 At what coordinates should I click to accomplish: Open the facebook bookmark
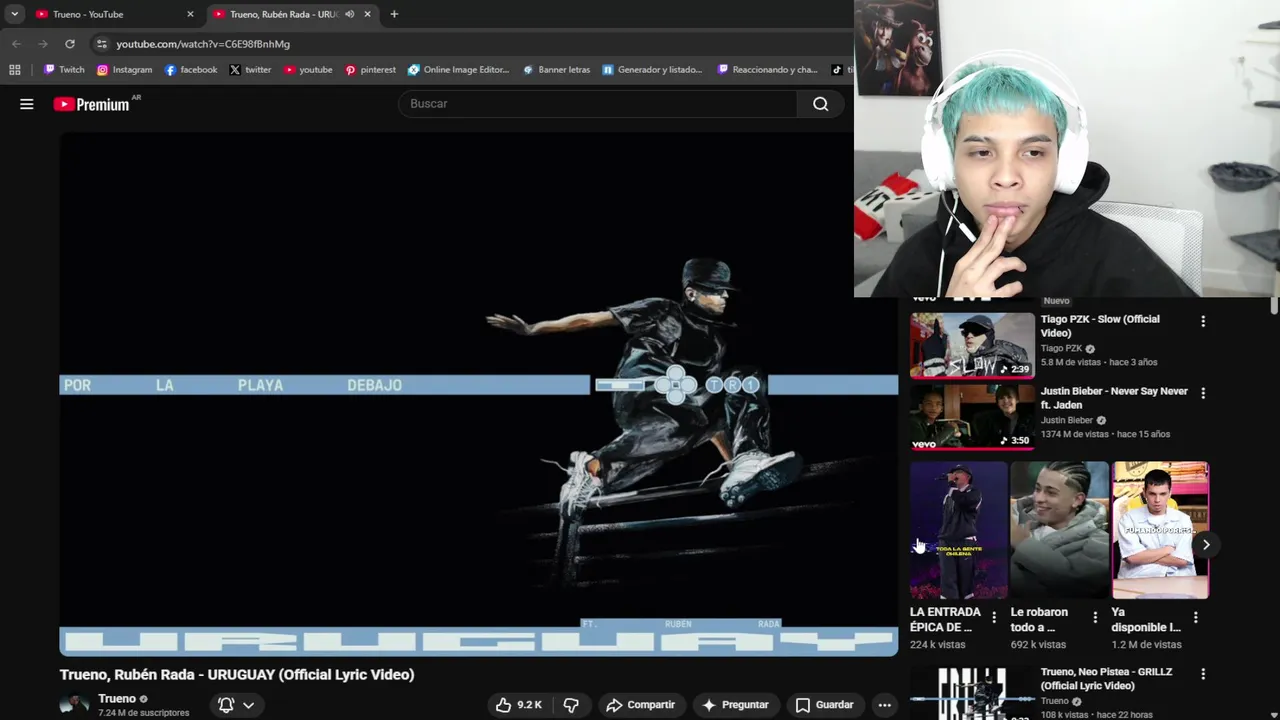click(191, 70)
